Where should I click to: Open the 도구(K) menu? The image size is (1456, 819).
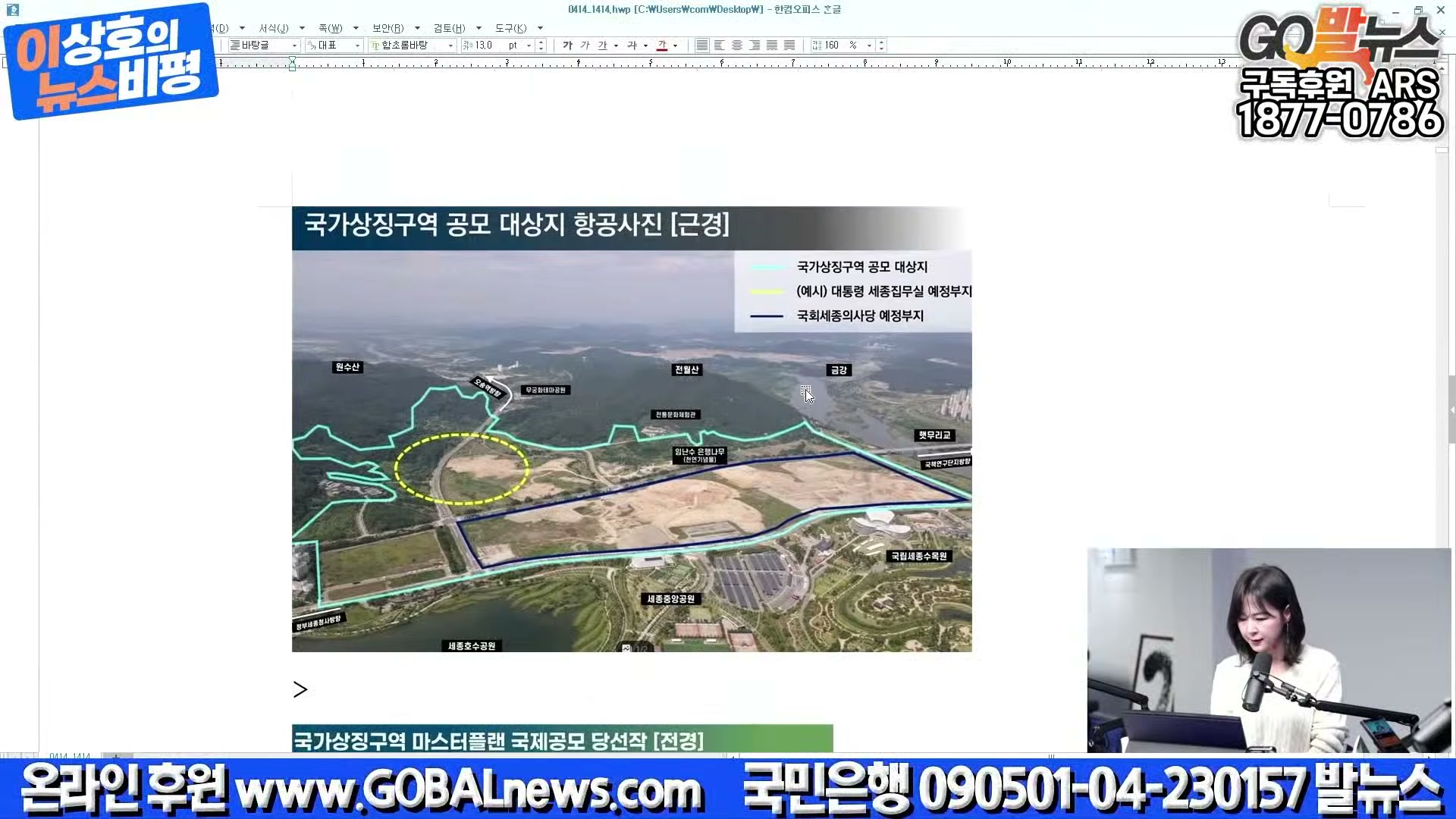click(x=510, y=28)
